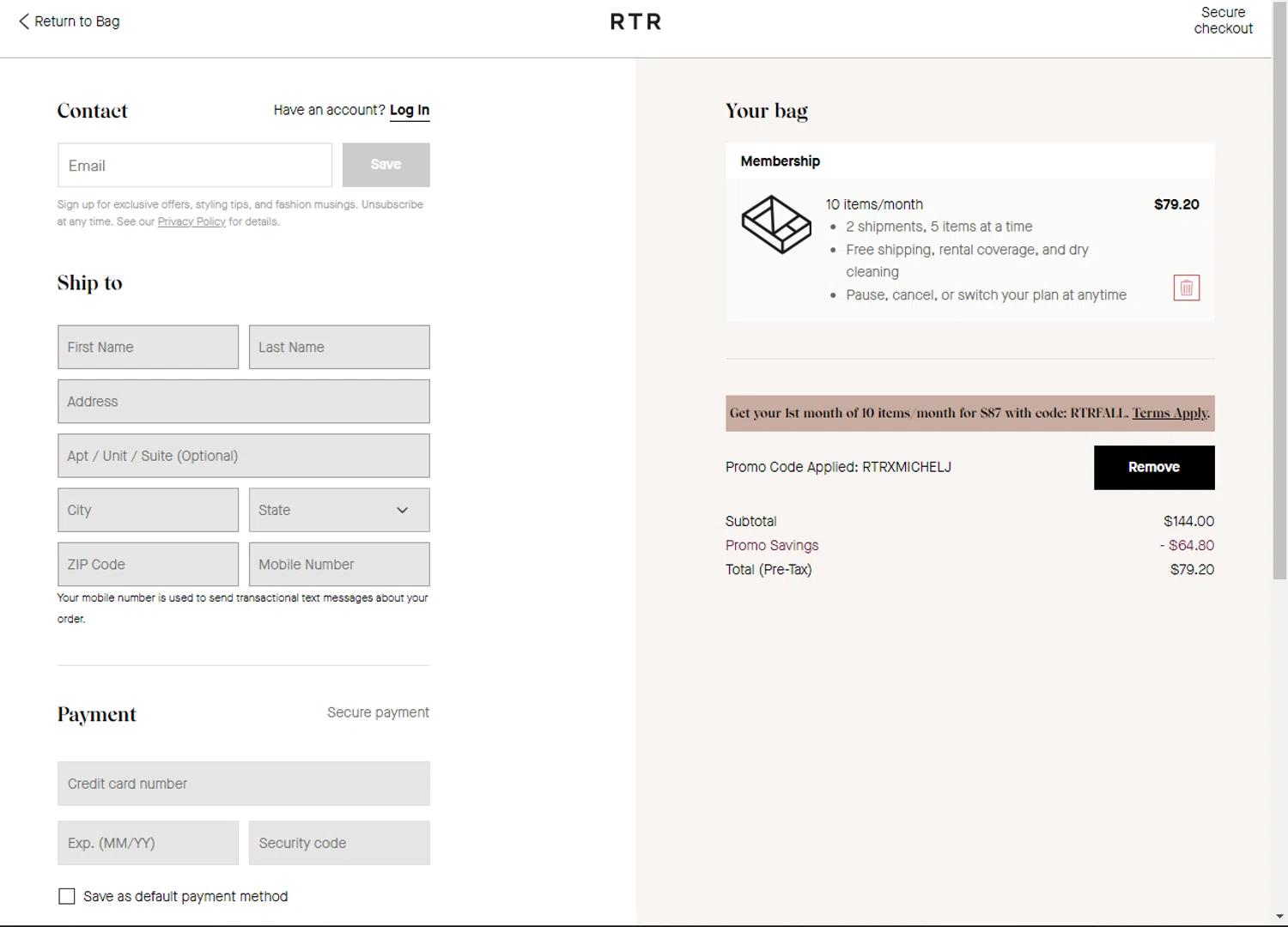Viewport: 1288px width, 927px height.
Task: Click the First Name field
Action: click(x=148, y=348)
